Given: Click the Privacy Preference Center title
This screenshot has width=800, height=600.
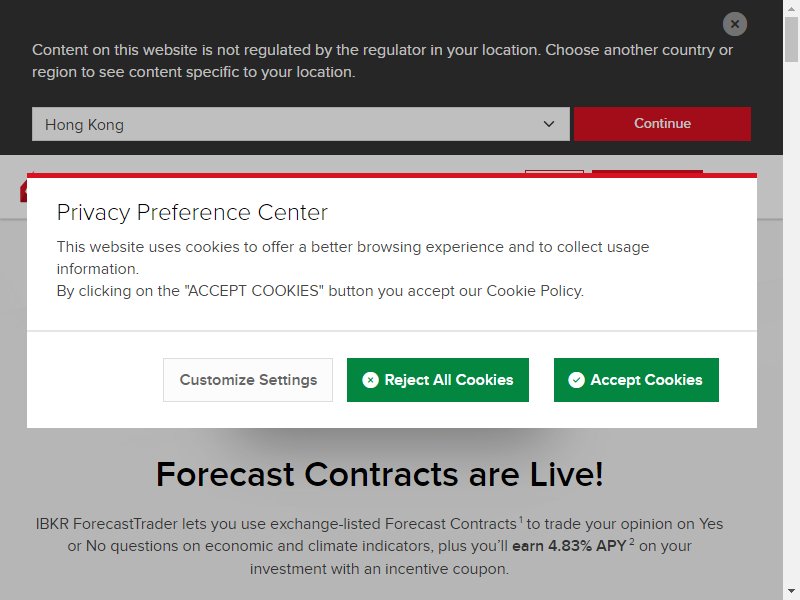Looking at the screenshot, I should click(192, 212).
